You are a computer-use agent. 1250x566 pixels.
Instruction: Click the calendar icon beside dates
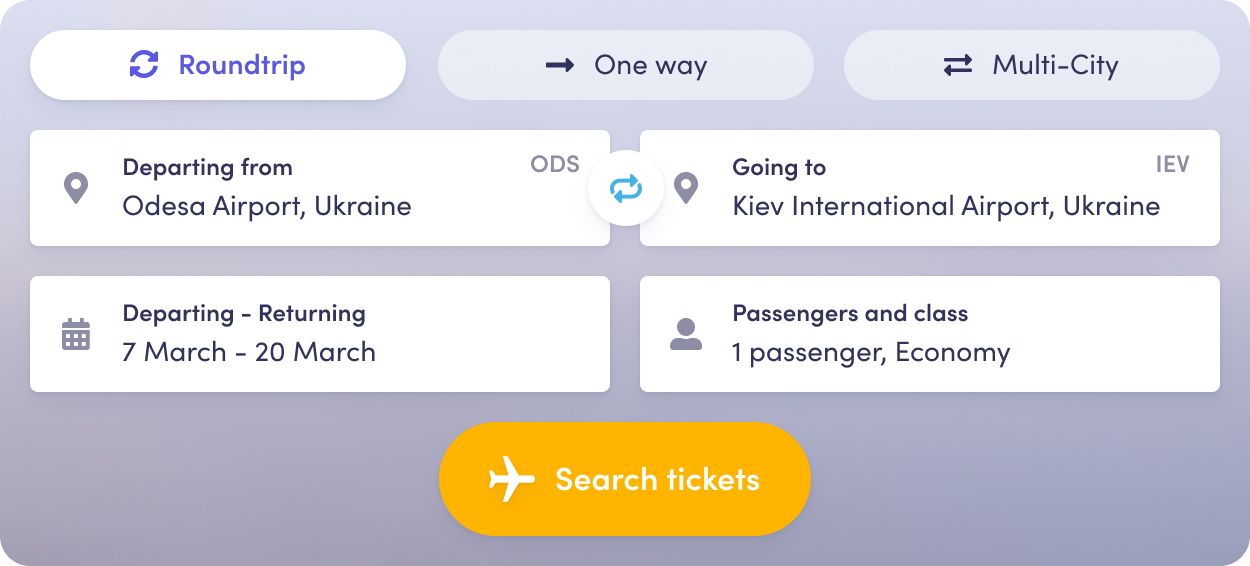click(x=76, y=334)
